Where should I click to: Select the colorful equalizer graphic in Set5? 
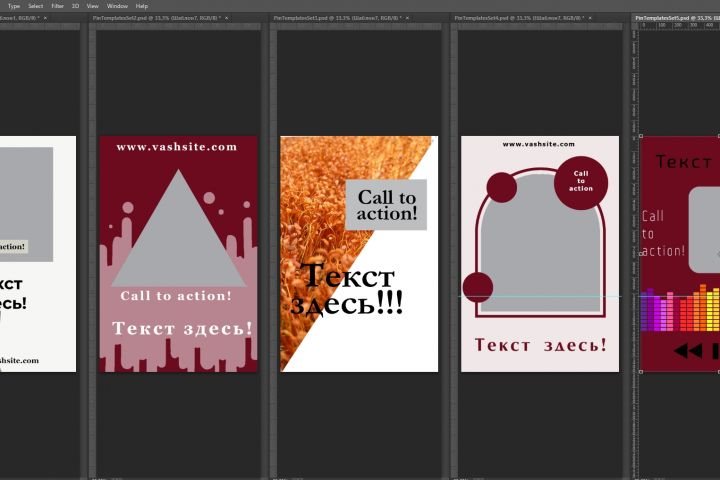(x=680, y=308)
